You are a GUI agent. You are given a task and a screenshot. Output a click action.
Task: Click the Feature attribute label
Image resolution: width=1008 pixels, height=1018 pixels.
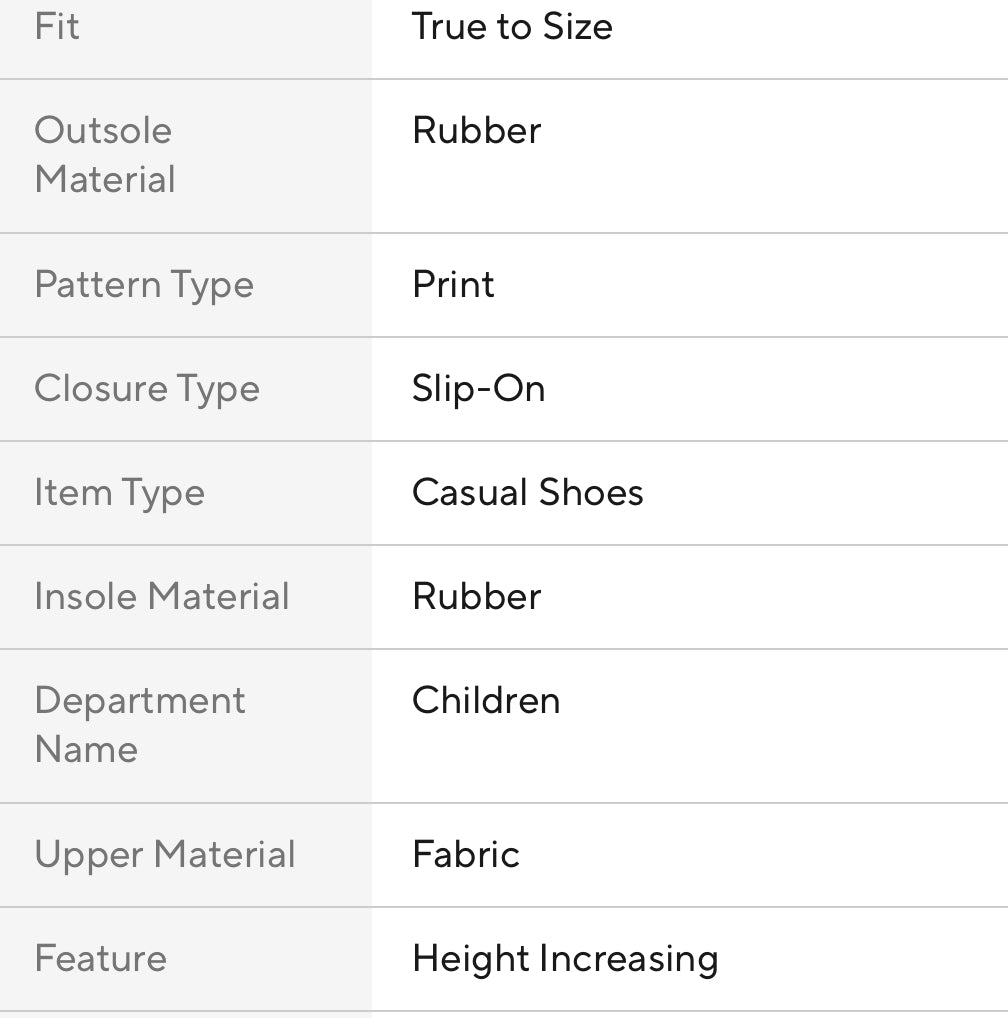pos(101,959)
